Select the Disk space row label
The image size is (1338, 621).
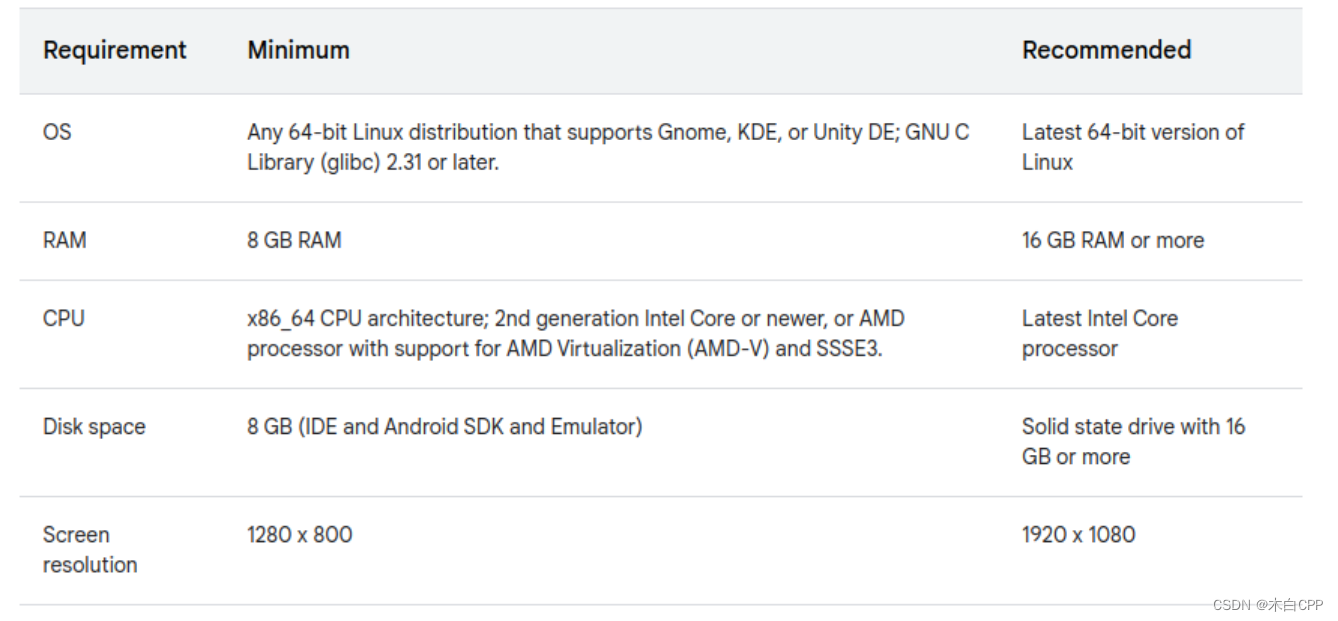pyautogui.click(x=94, y=427)
